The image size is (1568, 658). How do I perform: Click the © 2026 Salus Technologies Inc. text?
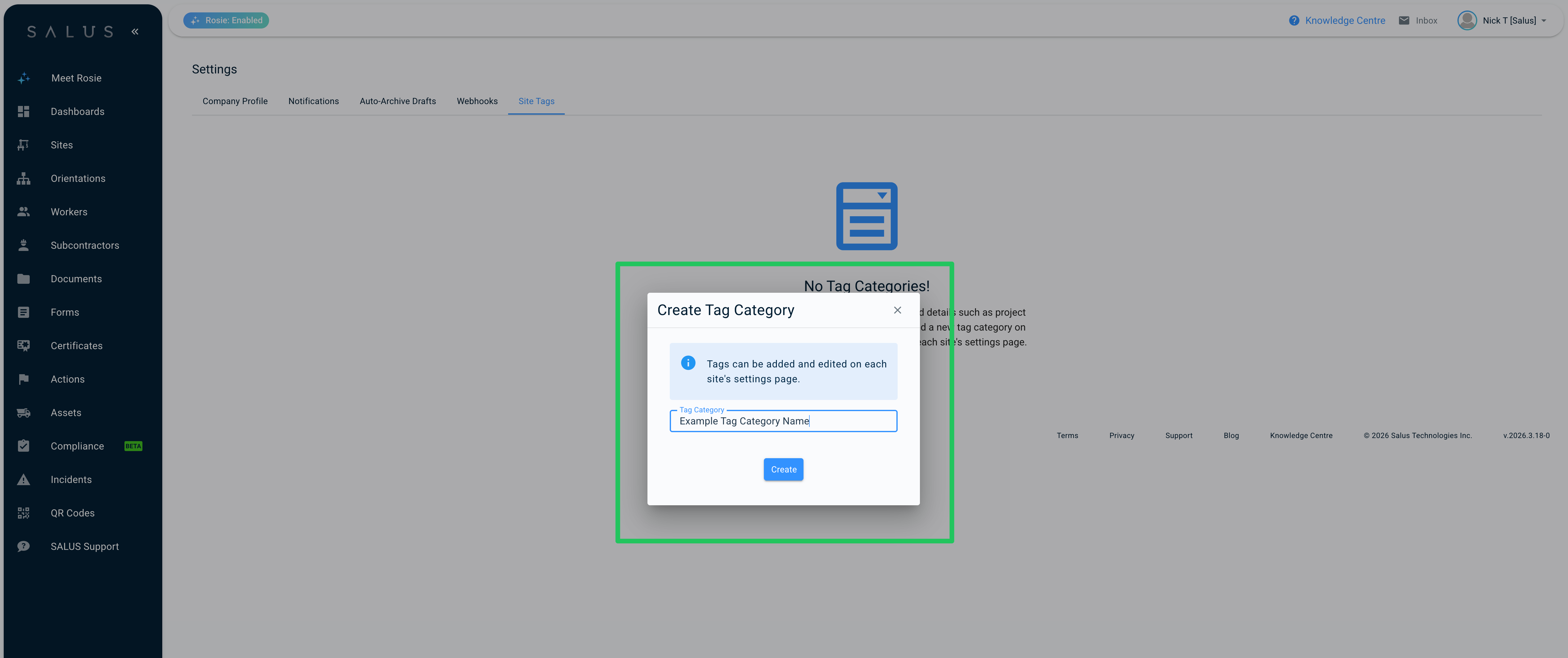click(x=1418, y=436)
